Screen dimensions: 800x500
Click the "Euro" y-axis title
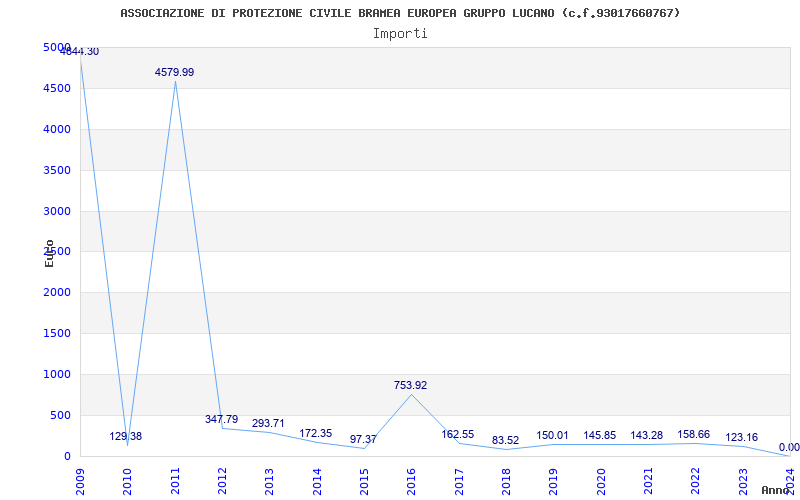click(49, 253)
